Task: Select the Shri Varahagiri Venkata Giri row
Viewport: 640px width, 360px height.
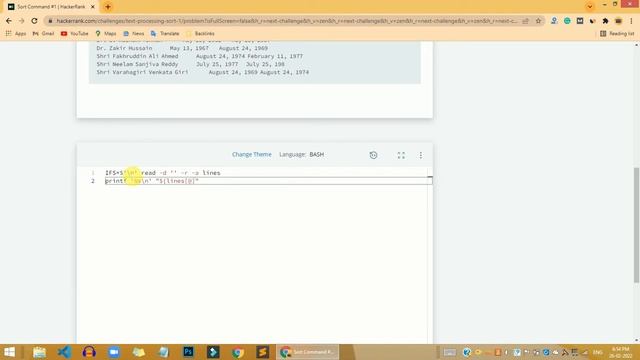Action: [x=203, y=72]
